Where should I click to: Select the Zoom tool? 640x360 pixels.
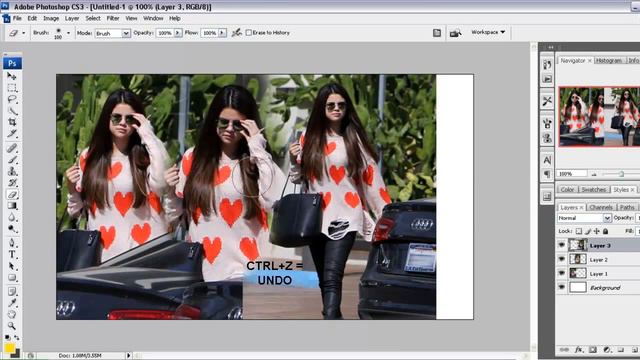12,326
